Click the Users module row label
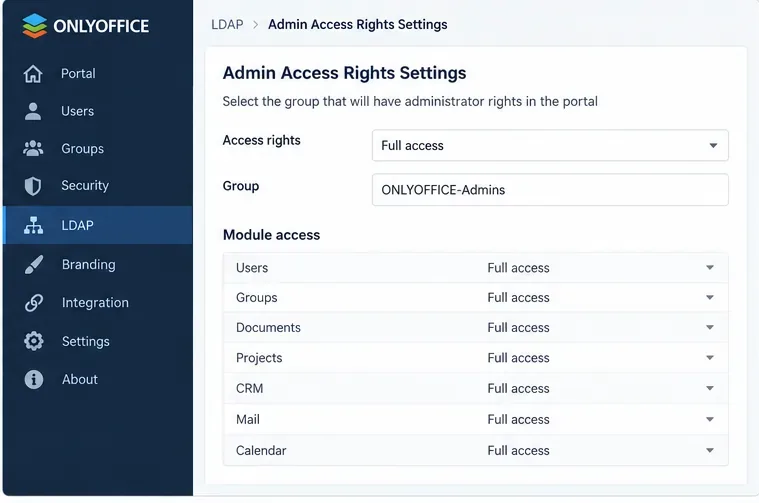 tap(252, 268)
